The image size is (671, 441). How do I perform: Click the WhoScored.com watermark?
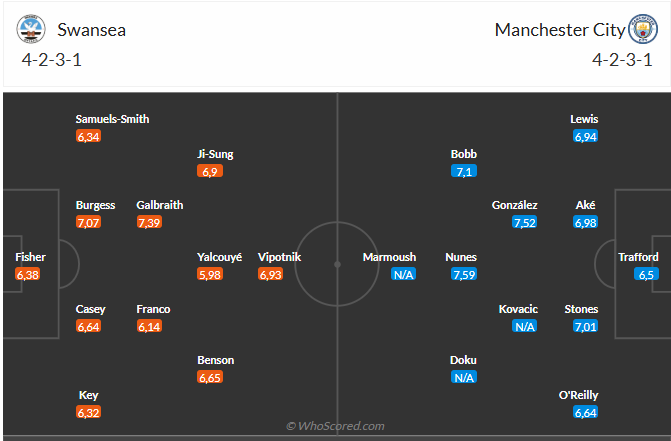click(x=335, y=427)
